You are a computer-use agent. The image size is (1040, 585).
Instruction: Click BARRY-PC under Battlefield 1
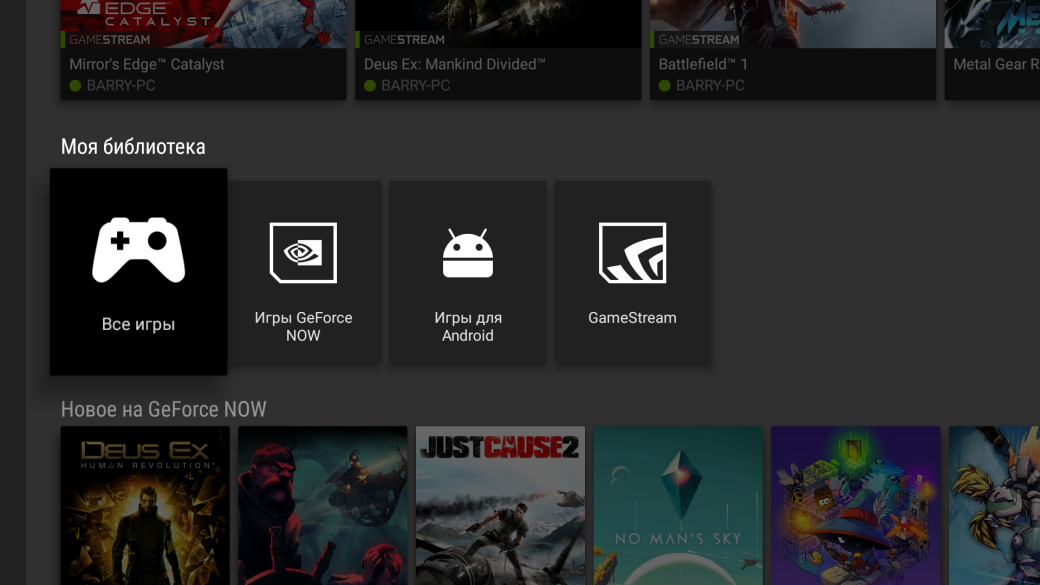710,86
